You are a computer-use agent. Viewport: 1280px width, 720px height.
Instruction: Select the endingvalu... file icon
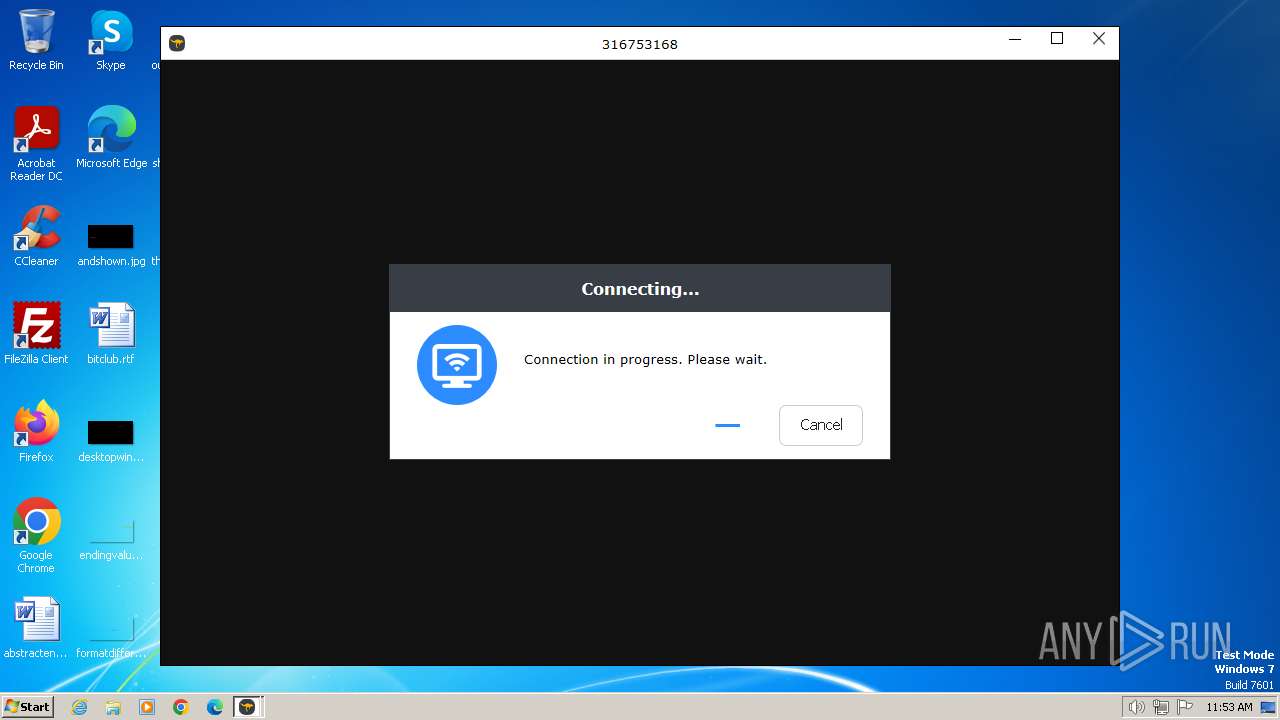(x=111, y=540)
